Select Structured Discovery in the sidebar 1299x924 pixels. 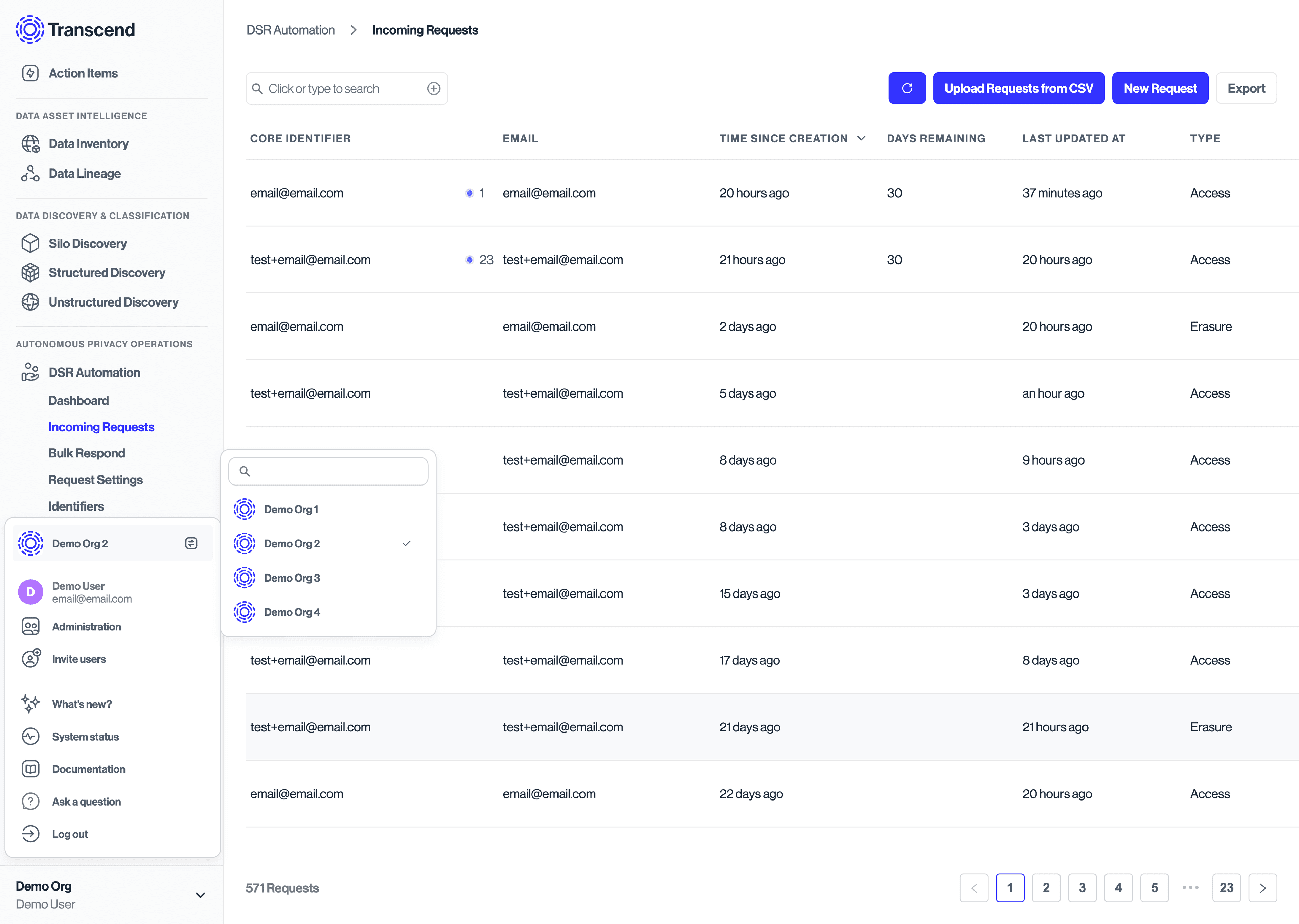coord(106,273)
